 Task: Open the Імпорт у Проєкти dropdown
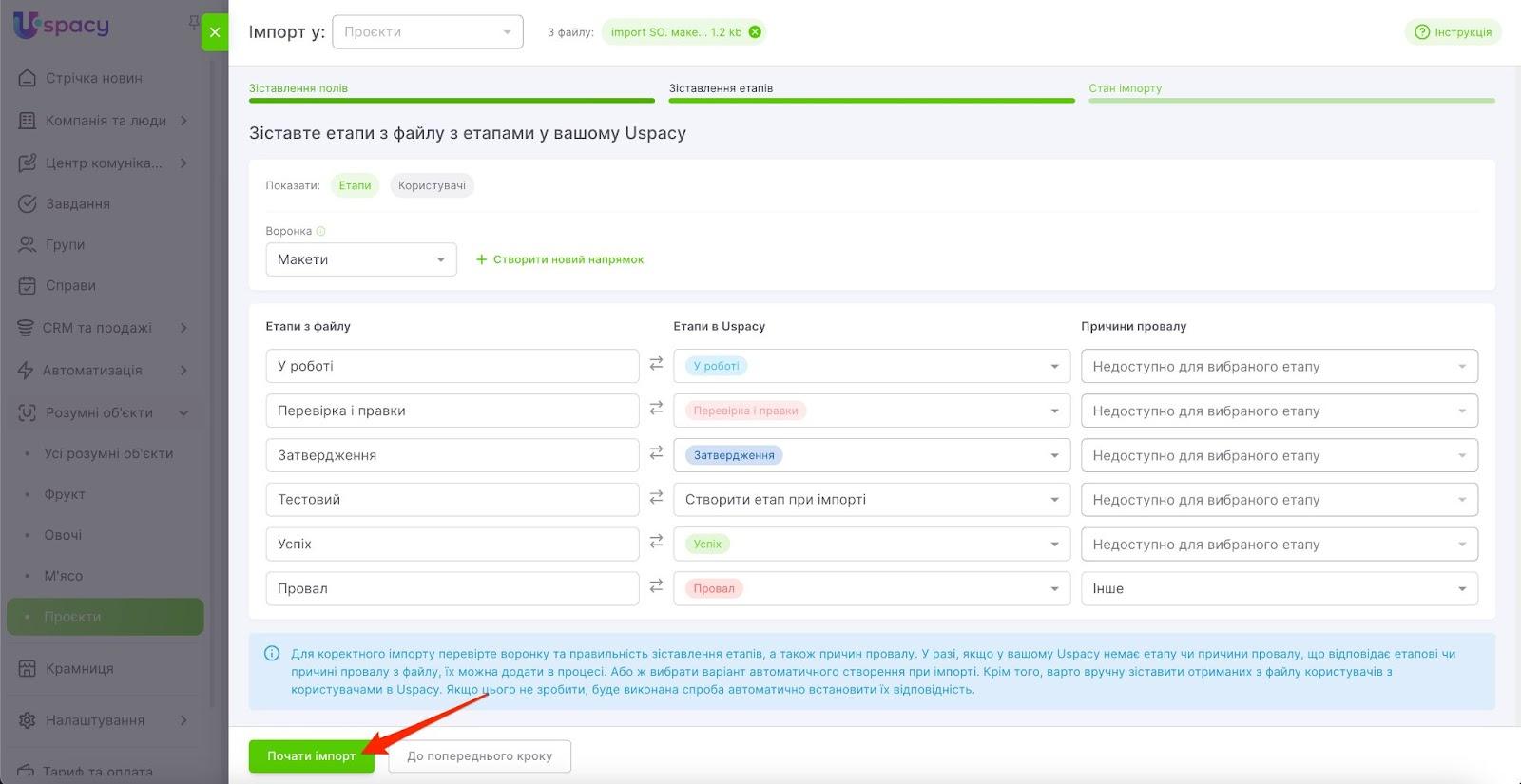click(x=428, y=32)
